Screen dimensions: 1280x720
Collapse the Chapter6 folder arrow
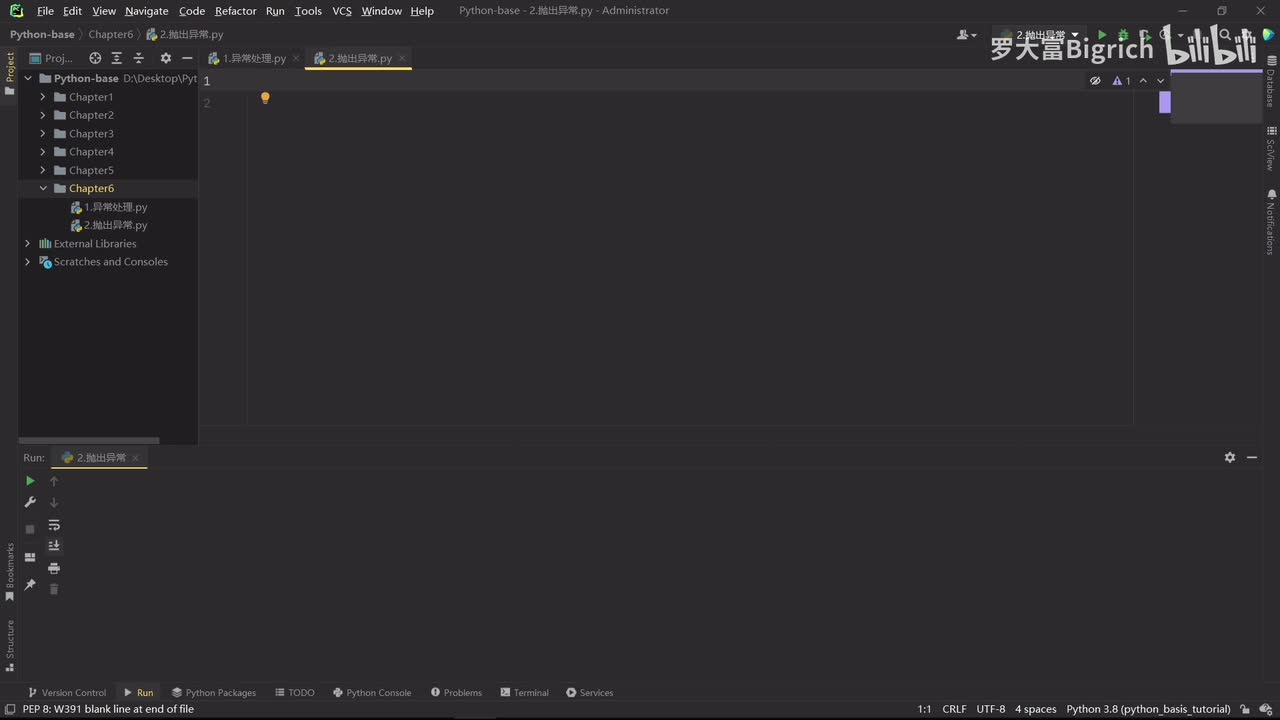[43, 188]
